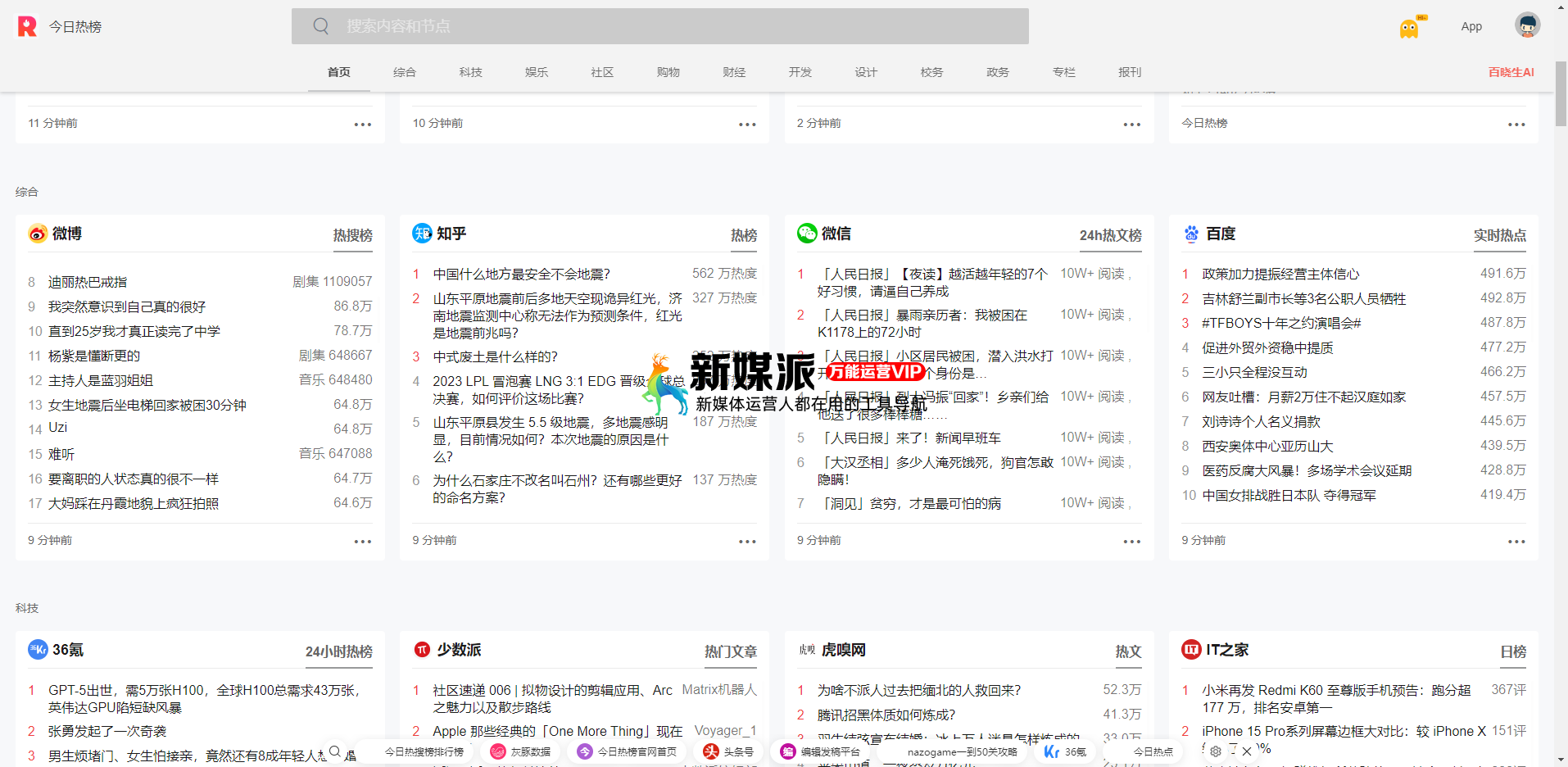
Task: Switch to the 报刊 tab
Action: (x=1130, y=72)
